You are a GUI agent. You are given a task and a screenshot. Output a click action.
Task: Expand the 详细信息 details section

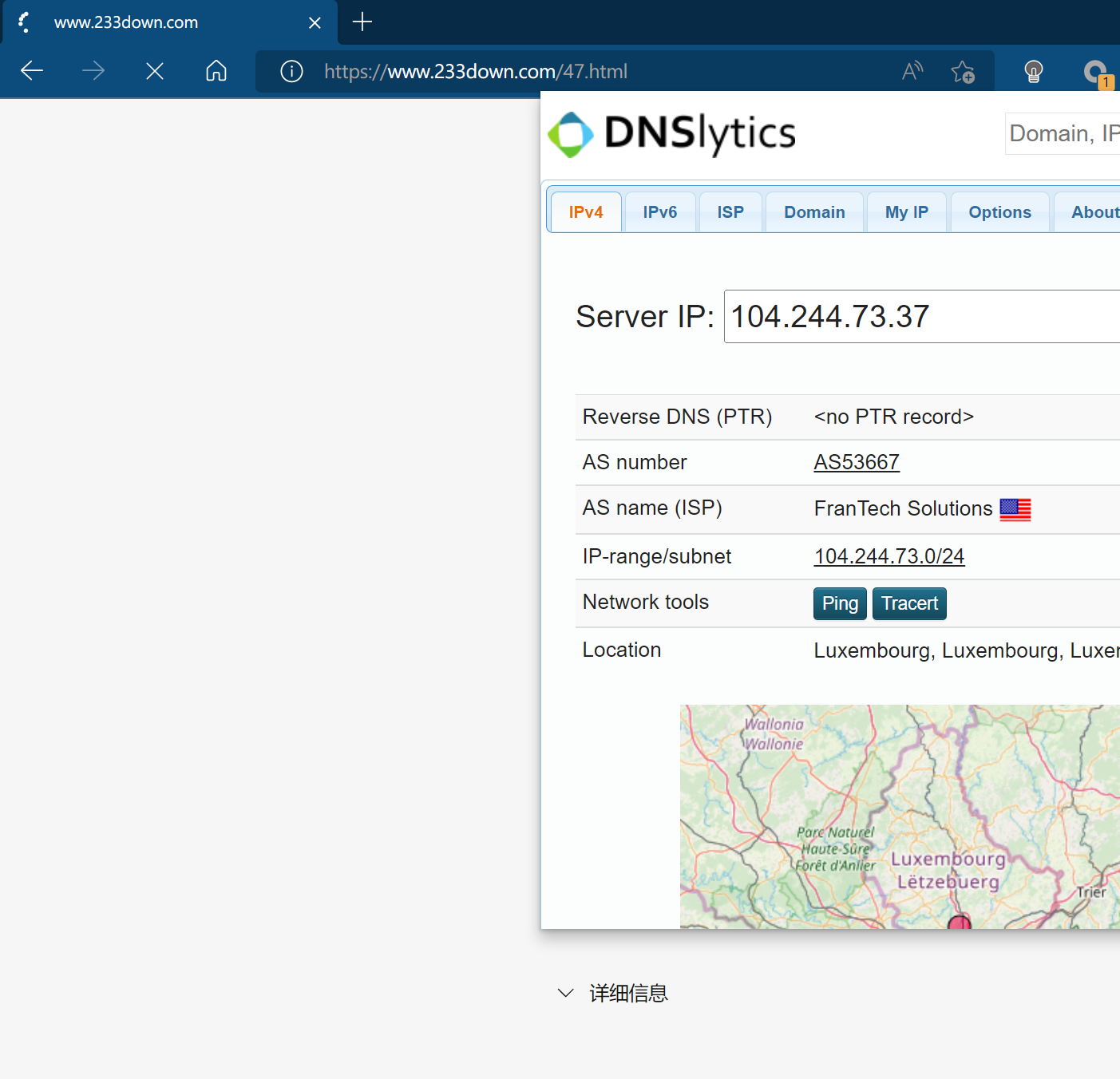[612, 993]
